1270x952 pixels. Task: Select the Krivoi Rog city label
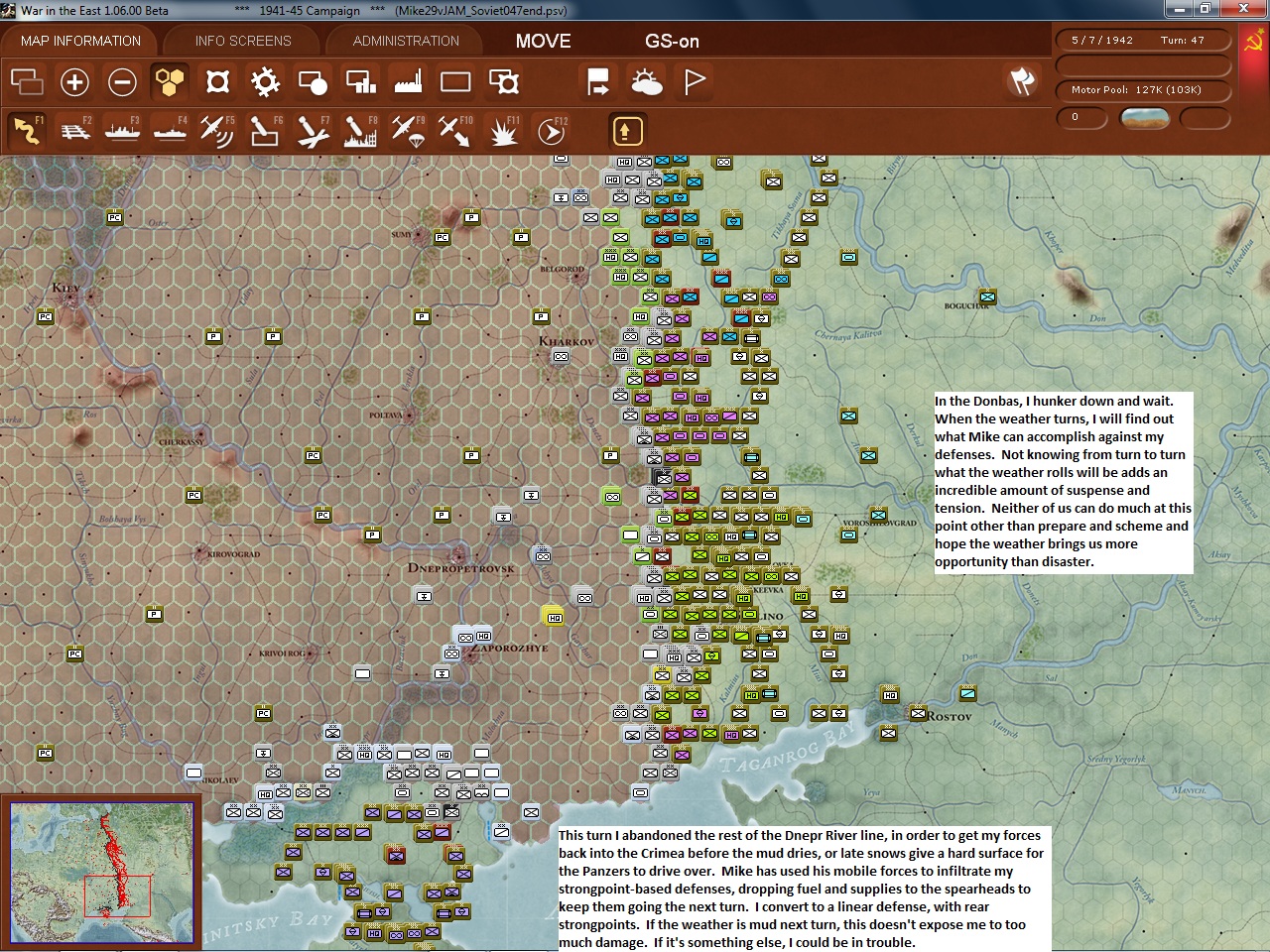coord(282,654)
